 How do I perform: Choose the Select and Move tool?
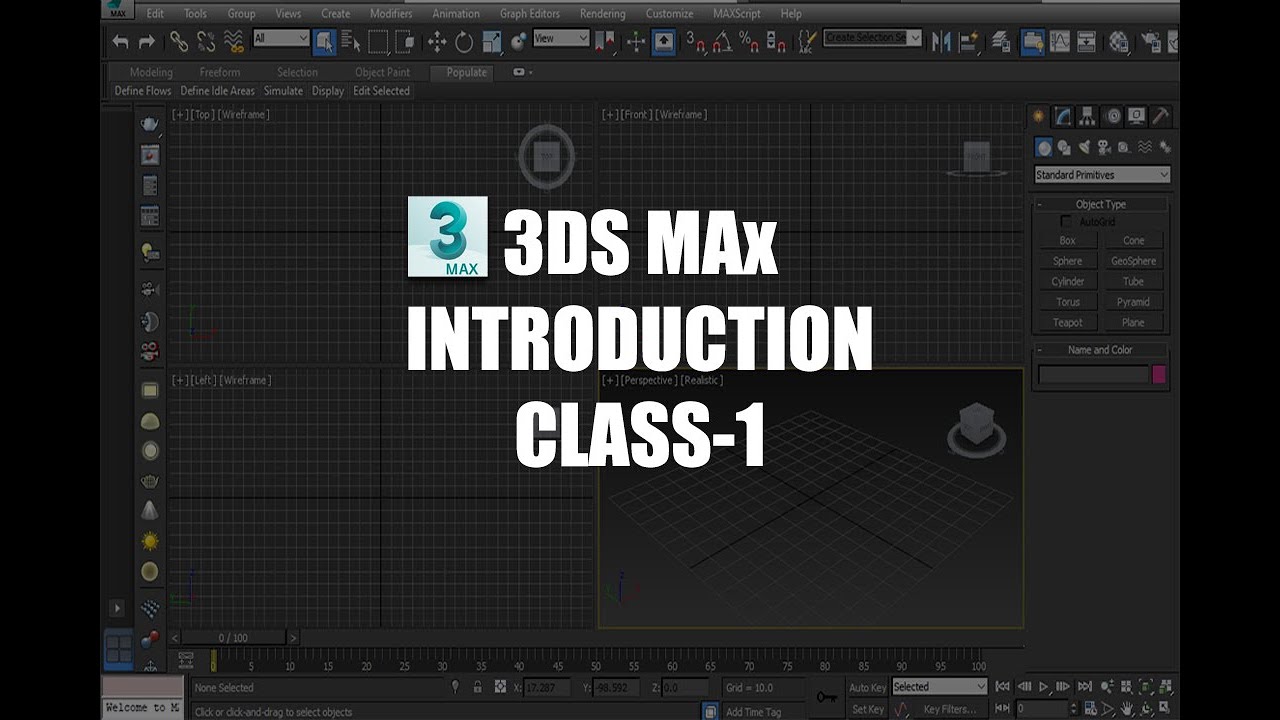coord(437,41)
